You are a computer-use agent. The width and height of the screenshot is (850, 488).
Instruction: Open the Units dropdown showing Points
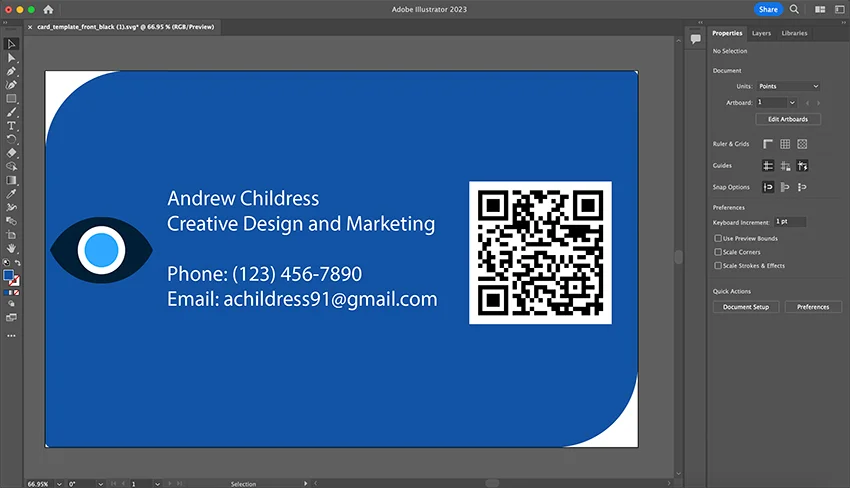(788, 86)
